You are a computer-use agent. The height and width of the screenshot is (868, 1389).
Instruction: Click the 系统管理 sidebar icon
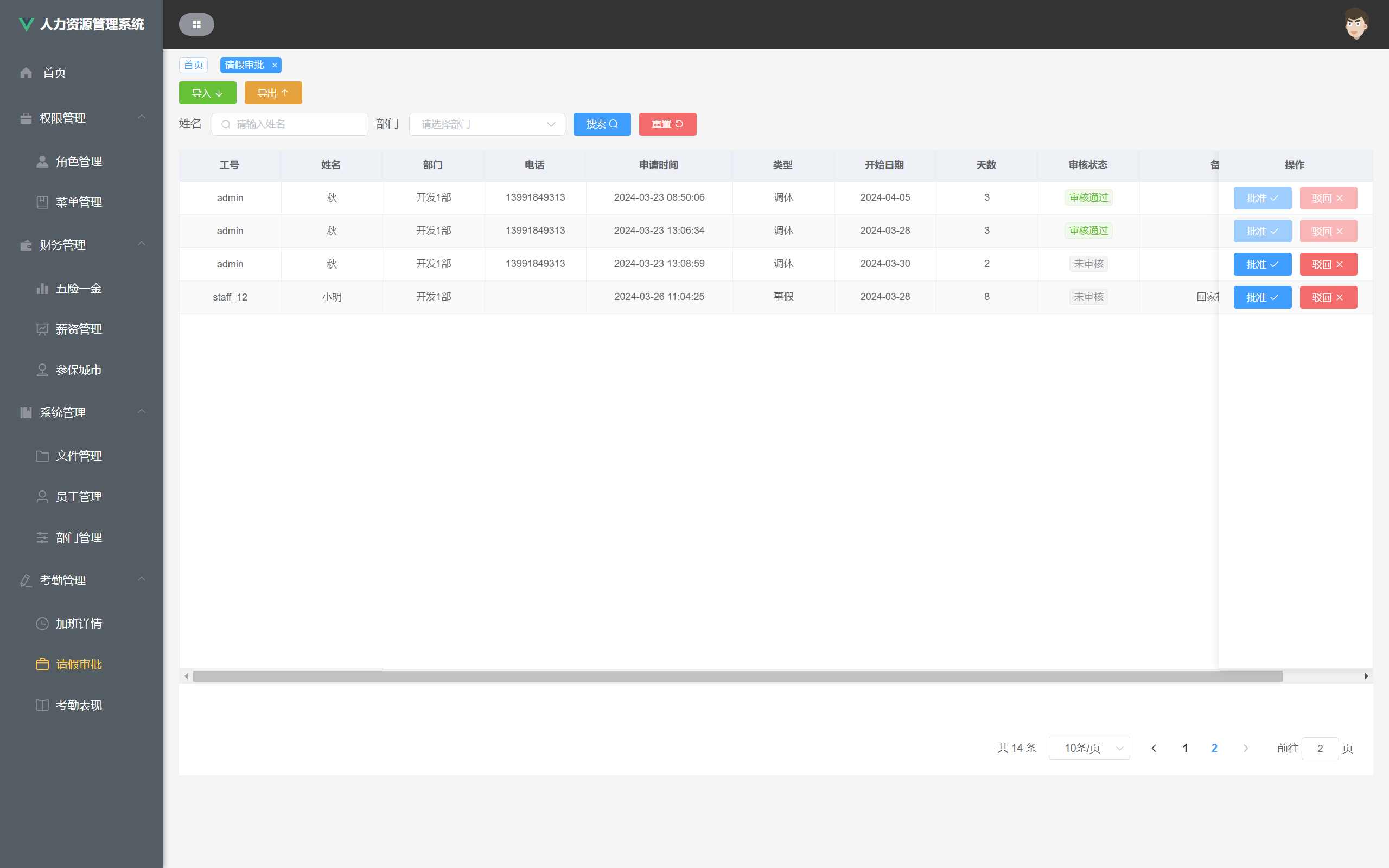27,413
